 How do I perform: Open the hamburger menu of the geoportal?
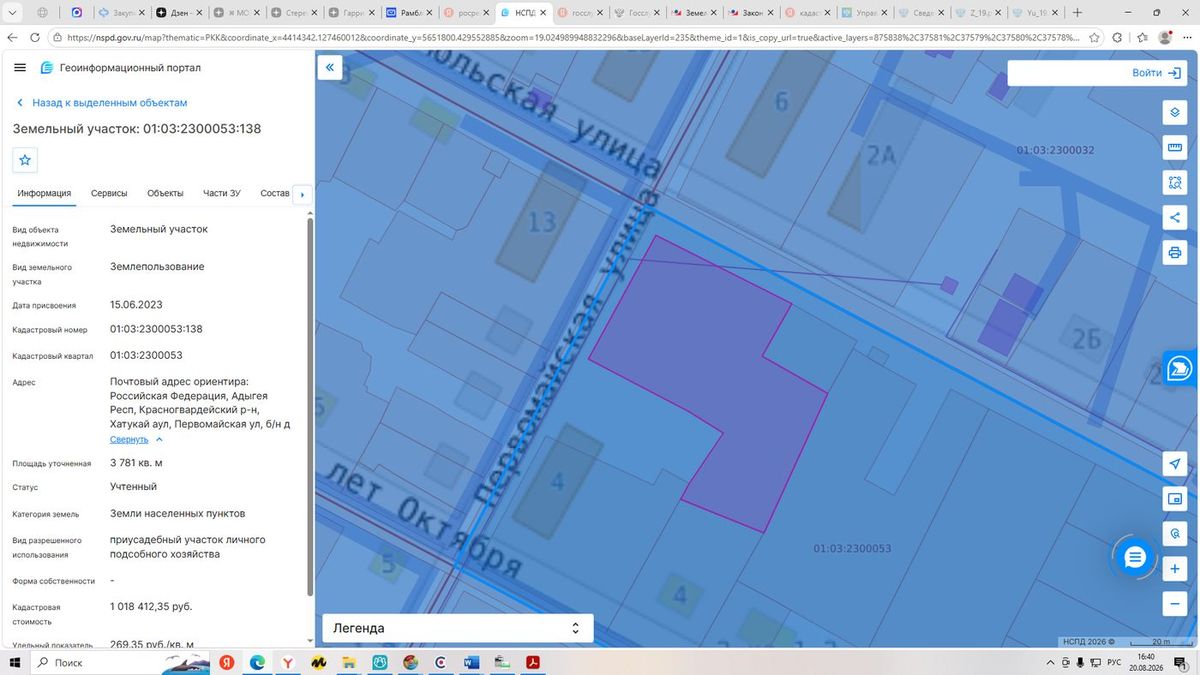20,67
